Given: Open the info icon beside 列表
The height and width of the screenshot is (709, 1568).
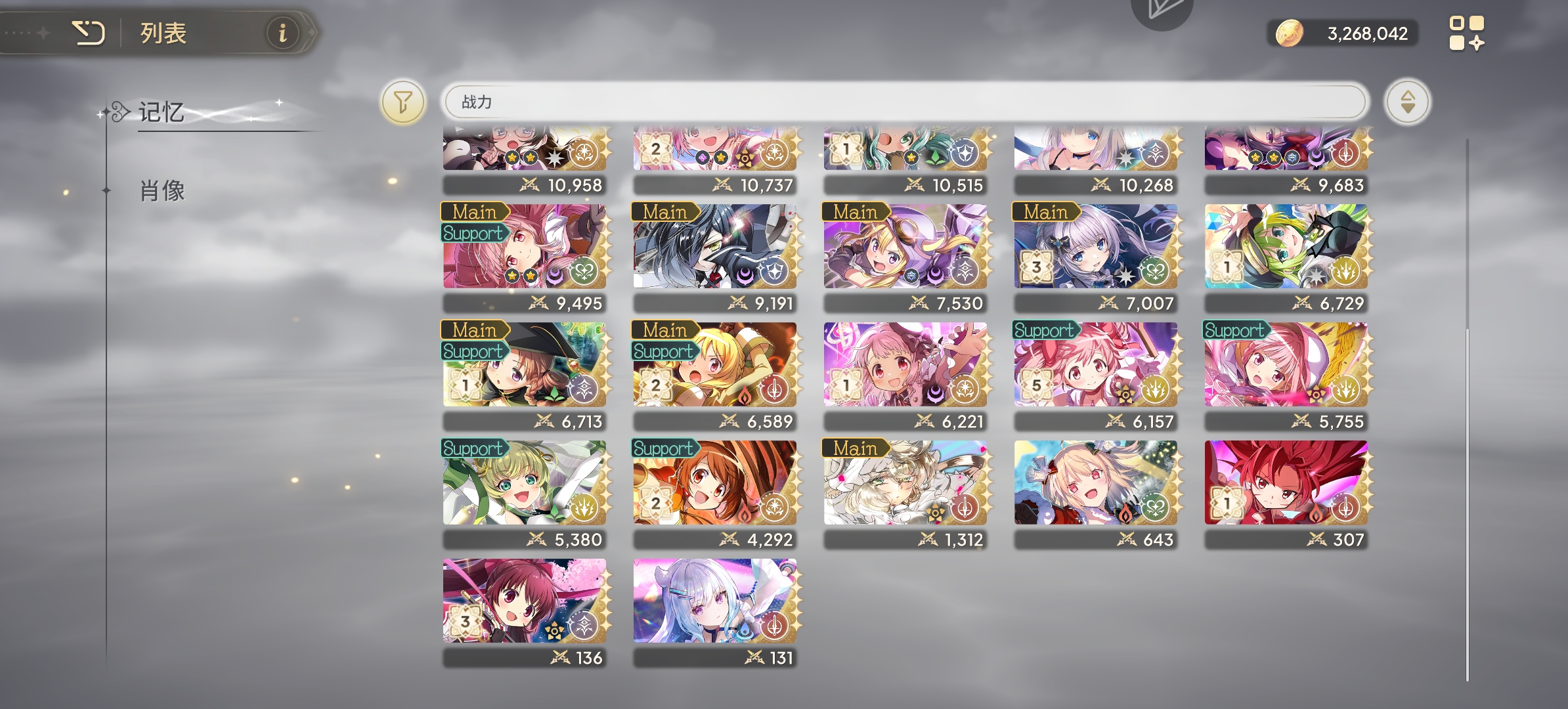Looking at the screenshot, I should tap(283, 32).
